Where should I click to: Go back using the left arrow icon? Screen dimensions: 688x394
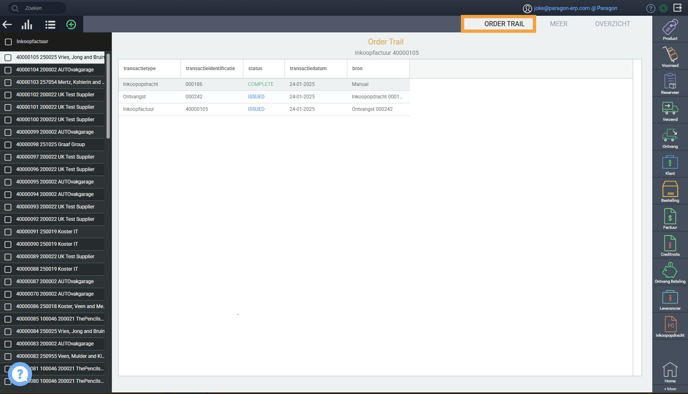(x=7, y=25)
